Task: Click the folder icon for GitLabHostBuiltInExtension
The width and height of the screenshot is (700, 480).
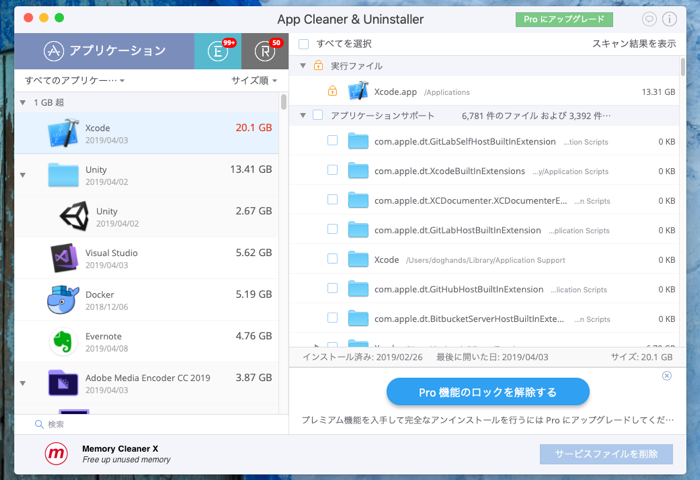Action: pos(358,230)
